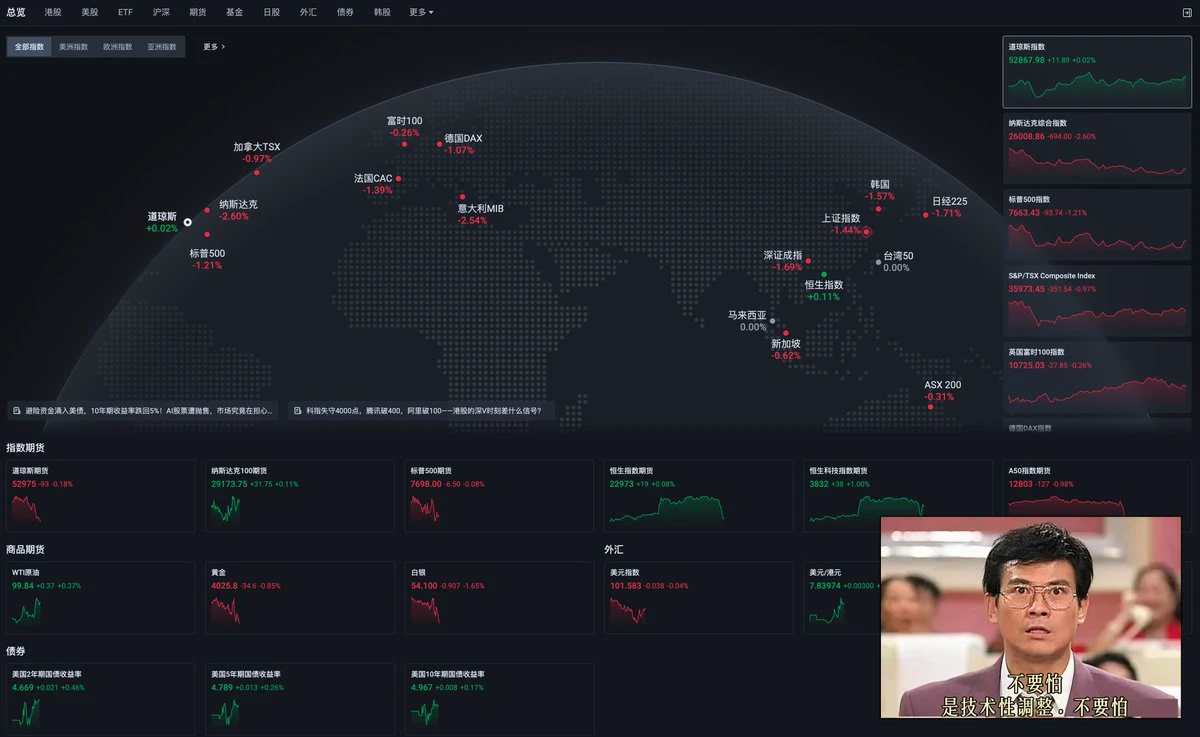Viewport: 1200px width, 737px height.
Task: Open the WTI原油 commodity card
Action: click(101, 597)
